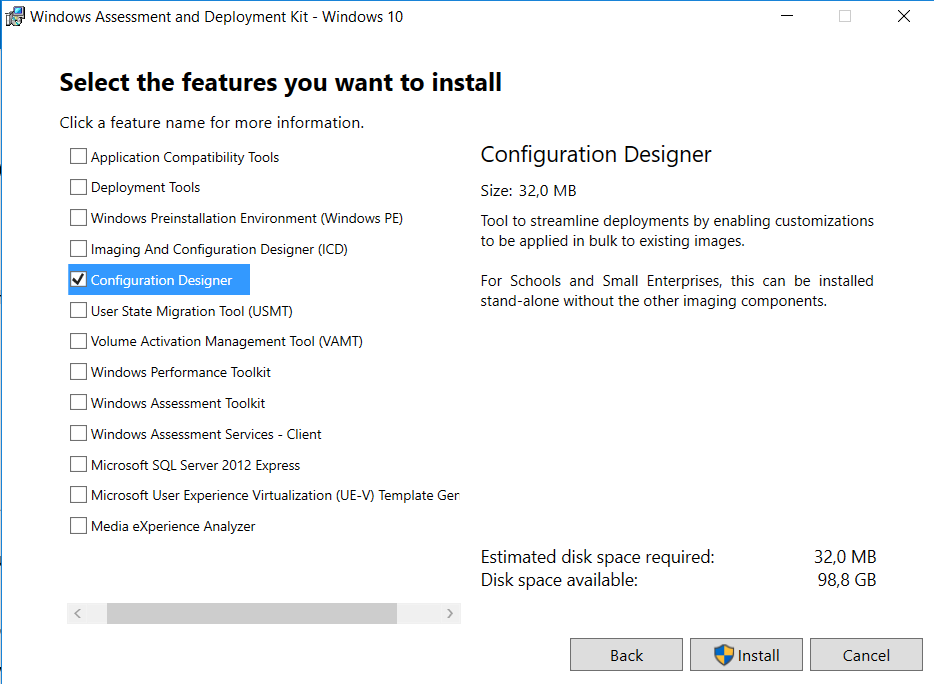Click Install to begin installation
This screenshot has width=934, height=684.
point(746,655)
